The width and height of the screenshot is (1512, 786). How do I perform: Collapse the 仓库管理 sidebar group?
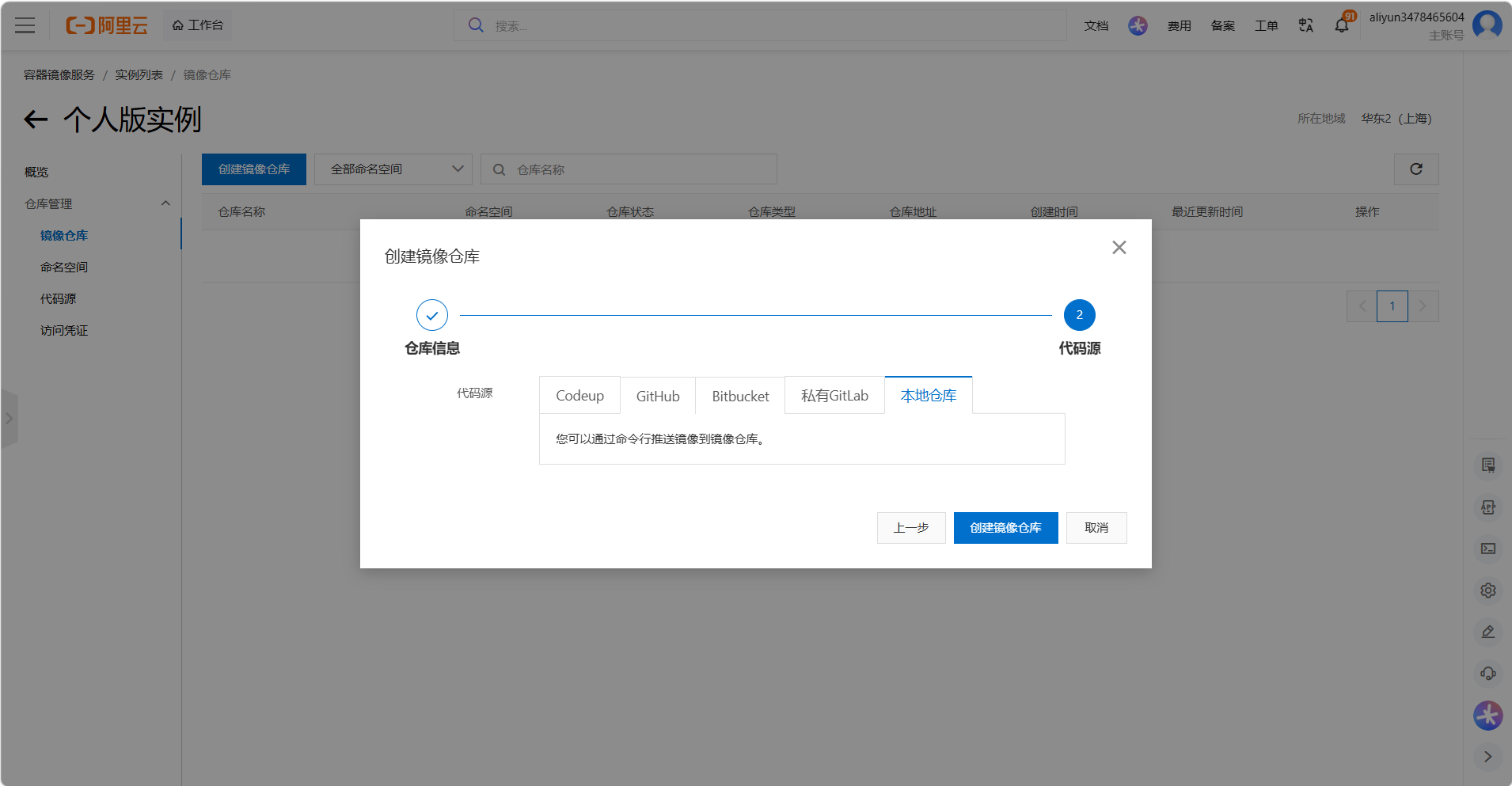point(165,203)
